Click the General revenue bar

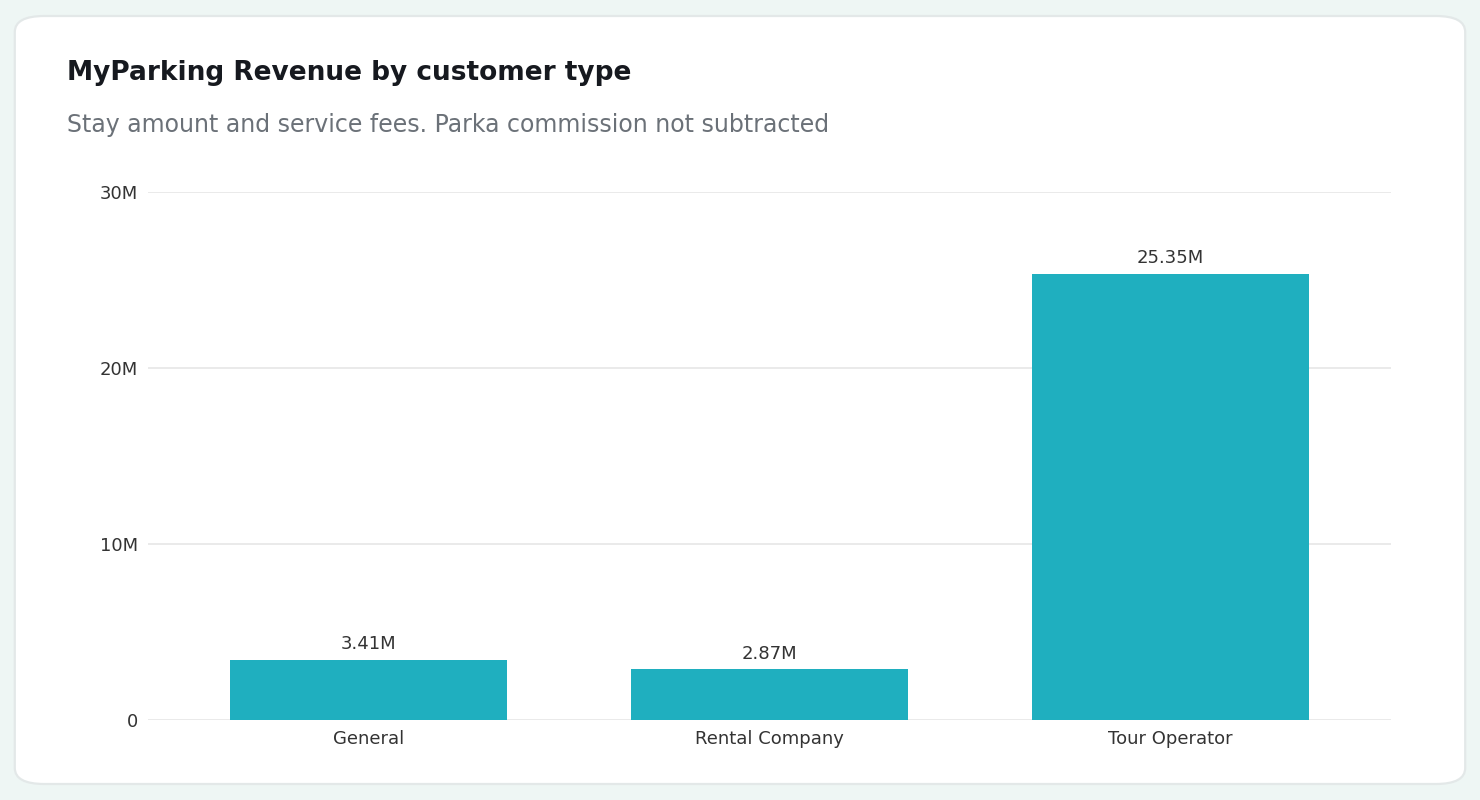point(368,690)
